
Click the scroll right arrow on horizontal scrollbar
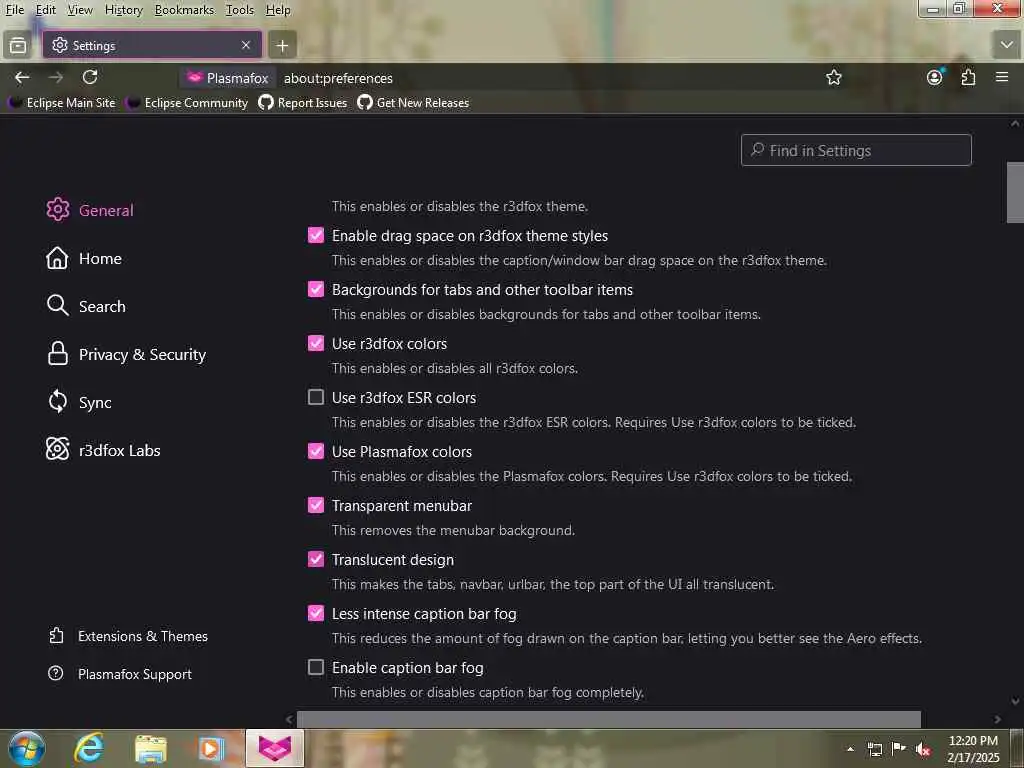pyautogui.click(x=997, y=720)
